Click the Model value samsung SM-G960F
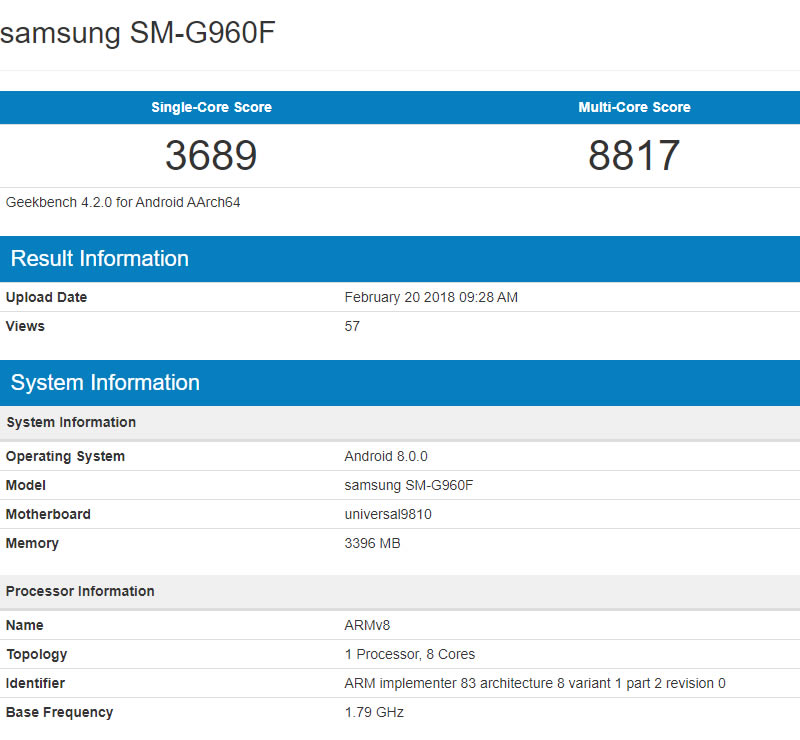Screen dimensions: 800x740 point(409,485)
